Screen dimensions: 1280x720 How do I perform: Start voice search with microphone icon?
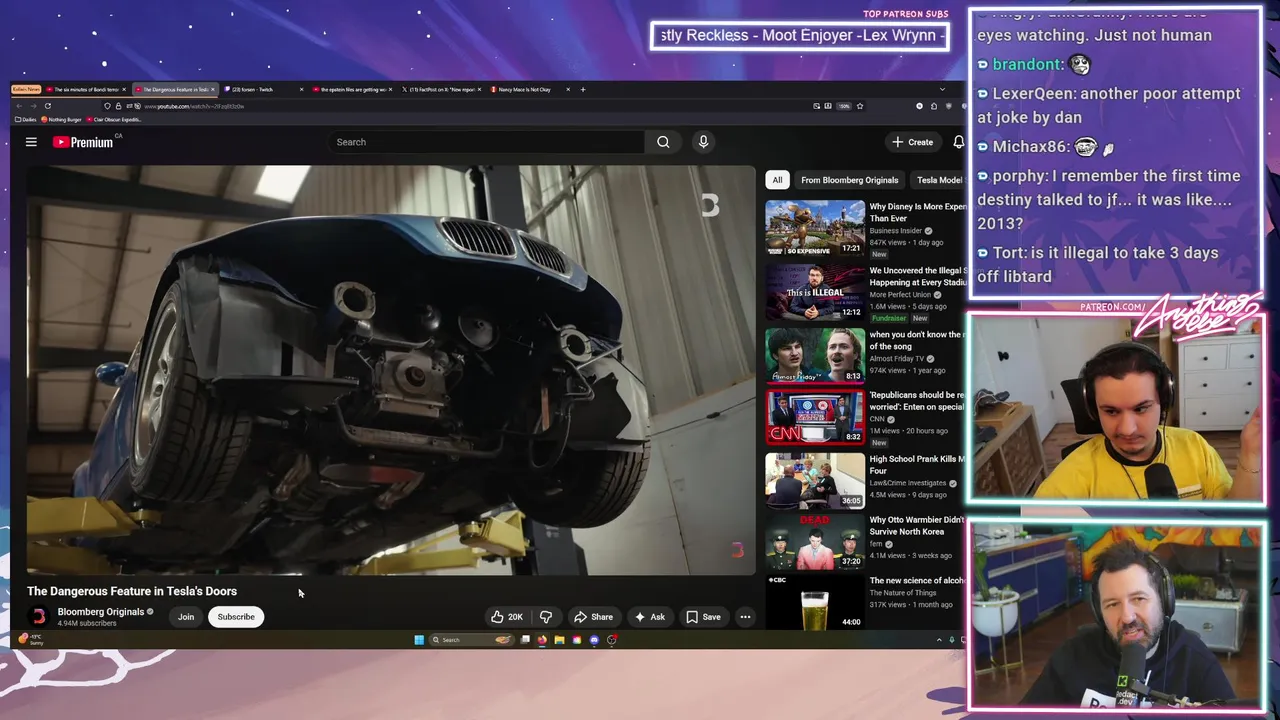tap(703, 142)
